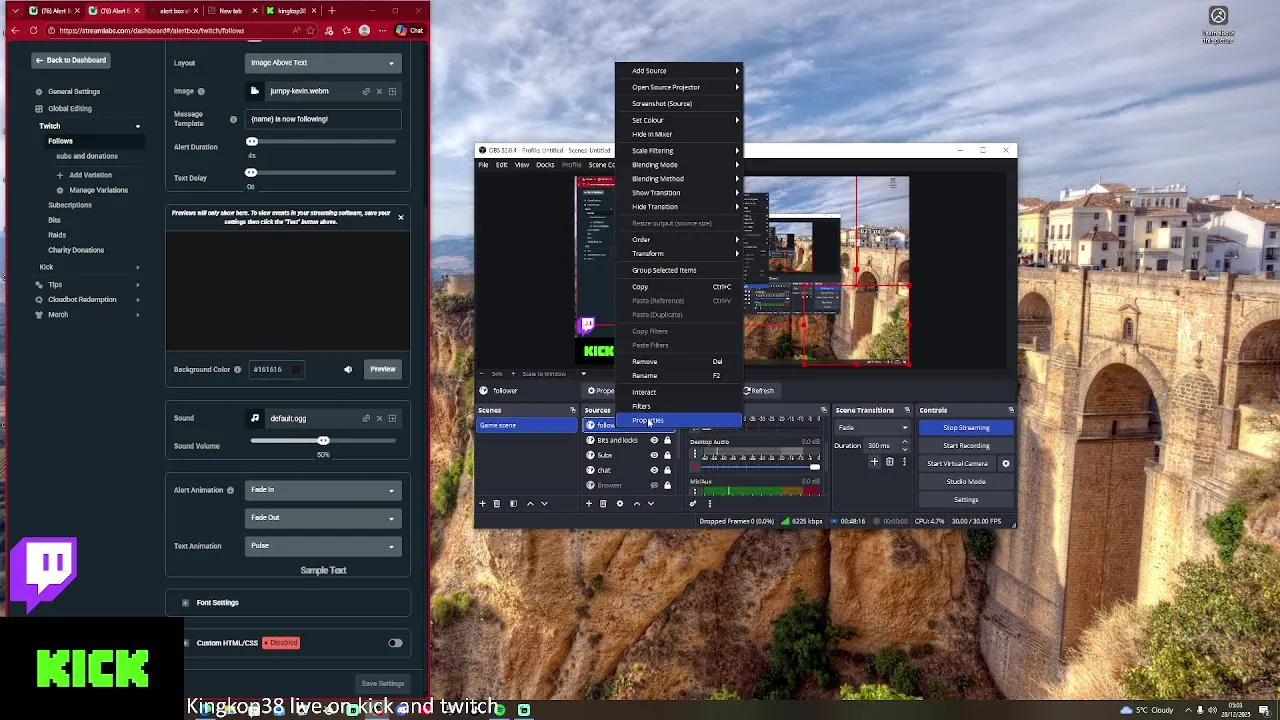Add a scene transition with plus icon

[874, 462]
